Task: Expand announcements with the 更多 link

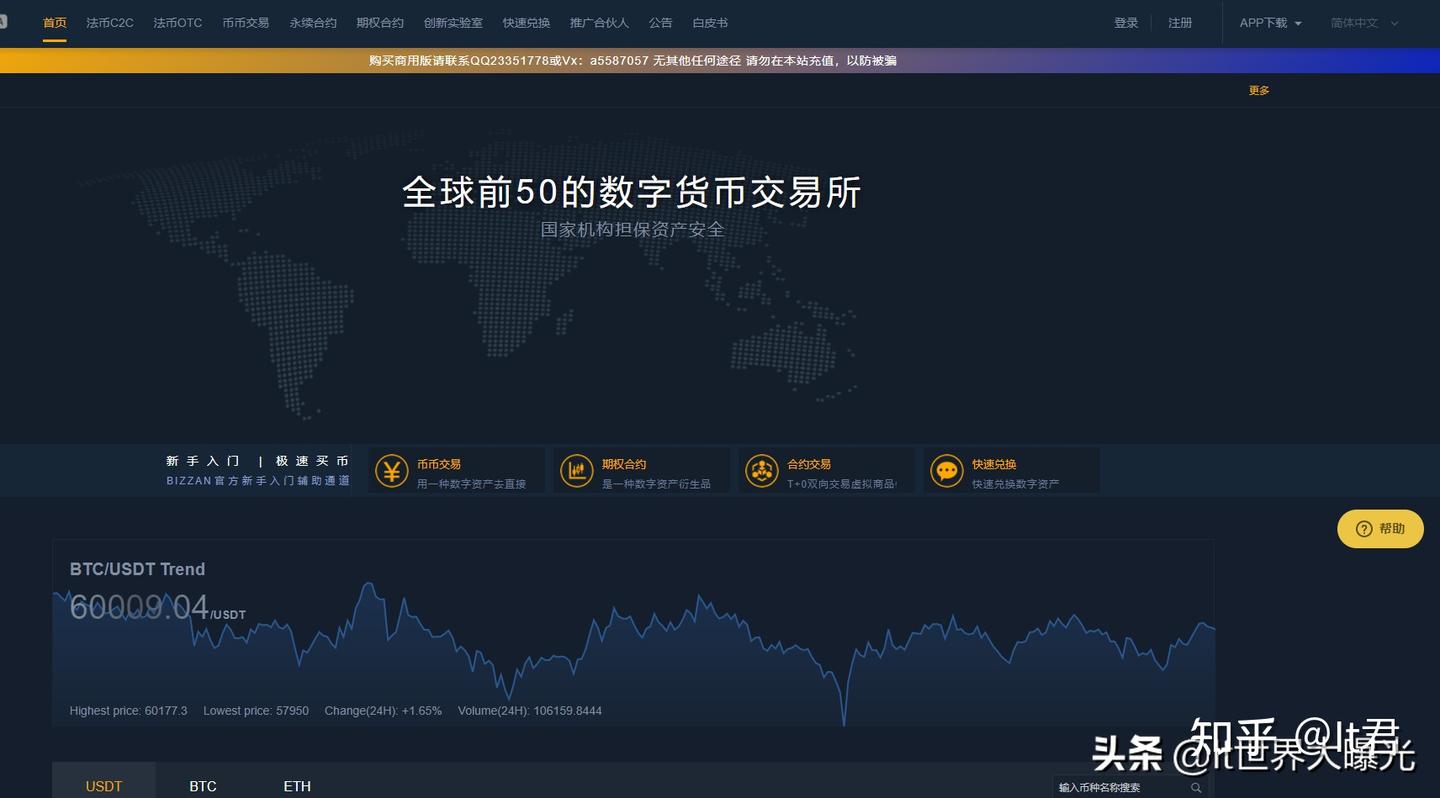Action: [x=1258, y=90]
